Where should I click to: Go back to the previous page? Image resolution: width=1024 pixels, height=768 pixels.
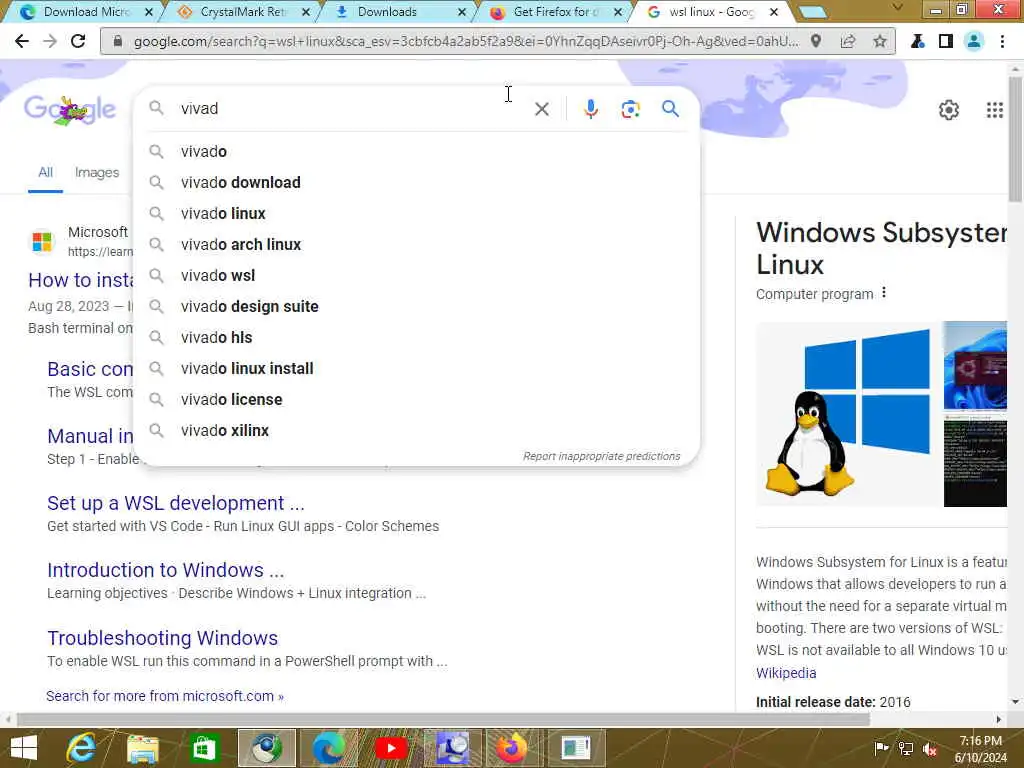click(22, 41)
